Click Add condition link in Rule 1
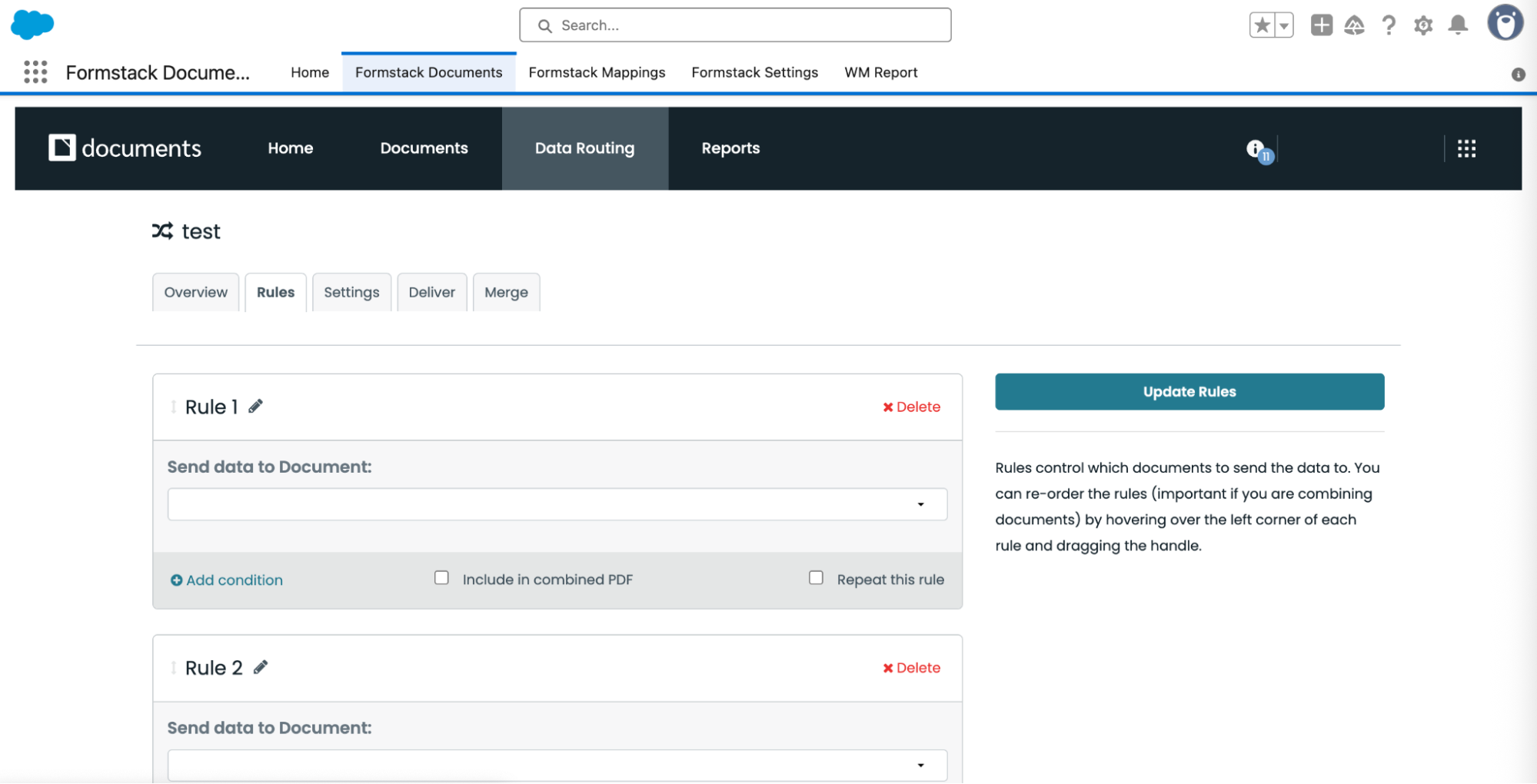1537x784 pixels. (x=227, y=580)
